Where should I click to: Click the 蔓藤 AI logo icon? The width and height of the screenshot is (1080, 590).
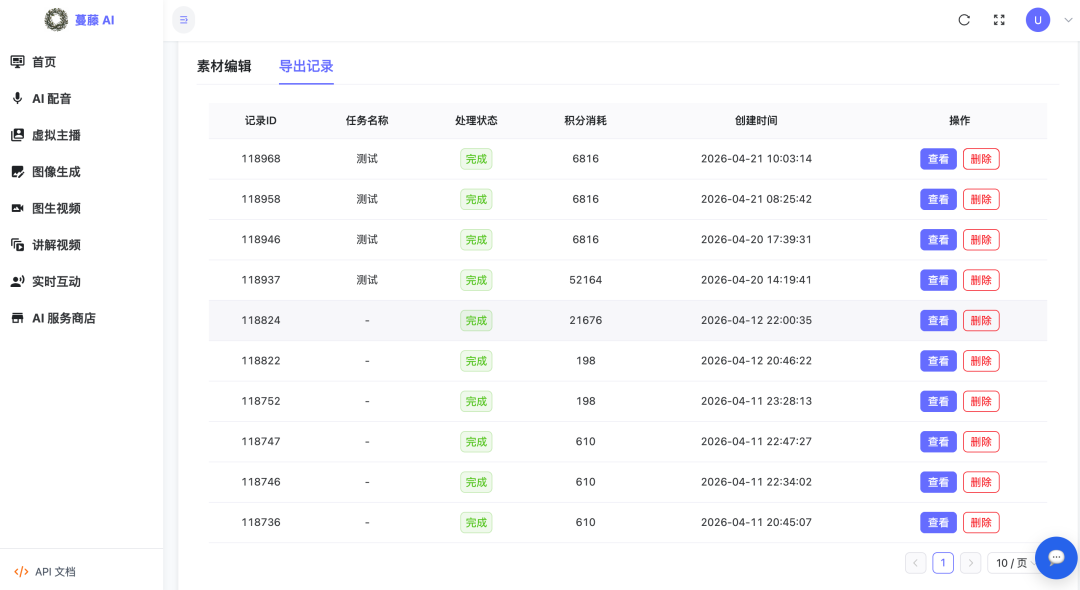pyautogui.click(x=56, y=20)
